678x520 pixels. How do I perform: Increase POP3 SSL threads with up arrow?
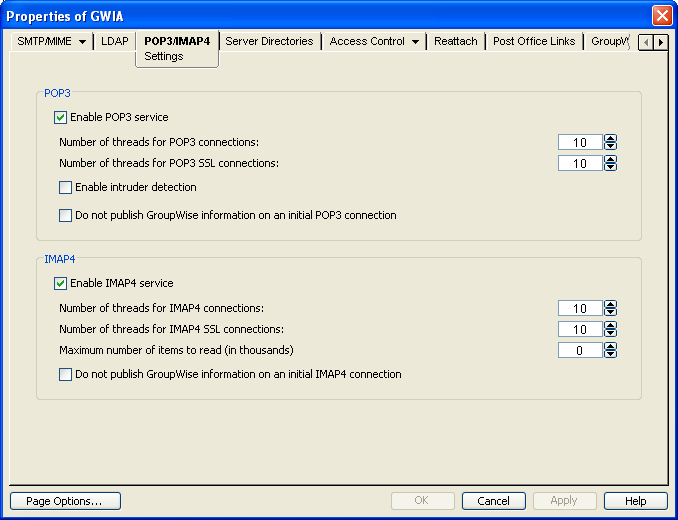(610, 160)
